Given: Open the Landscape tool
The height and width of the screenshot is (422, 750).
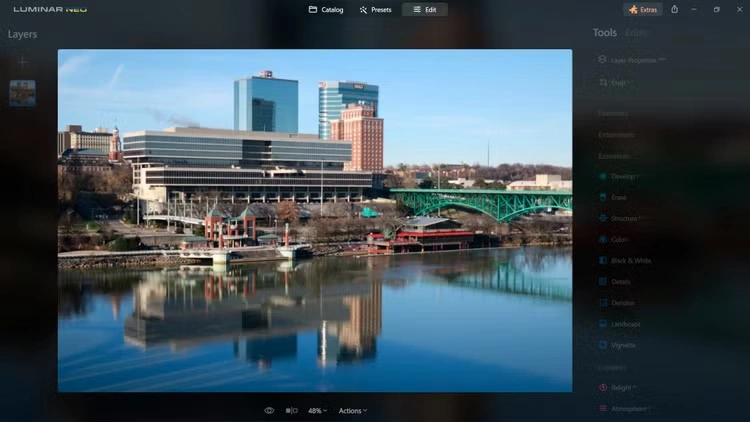Looking at the screenshot, I should pos(619,324).
